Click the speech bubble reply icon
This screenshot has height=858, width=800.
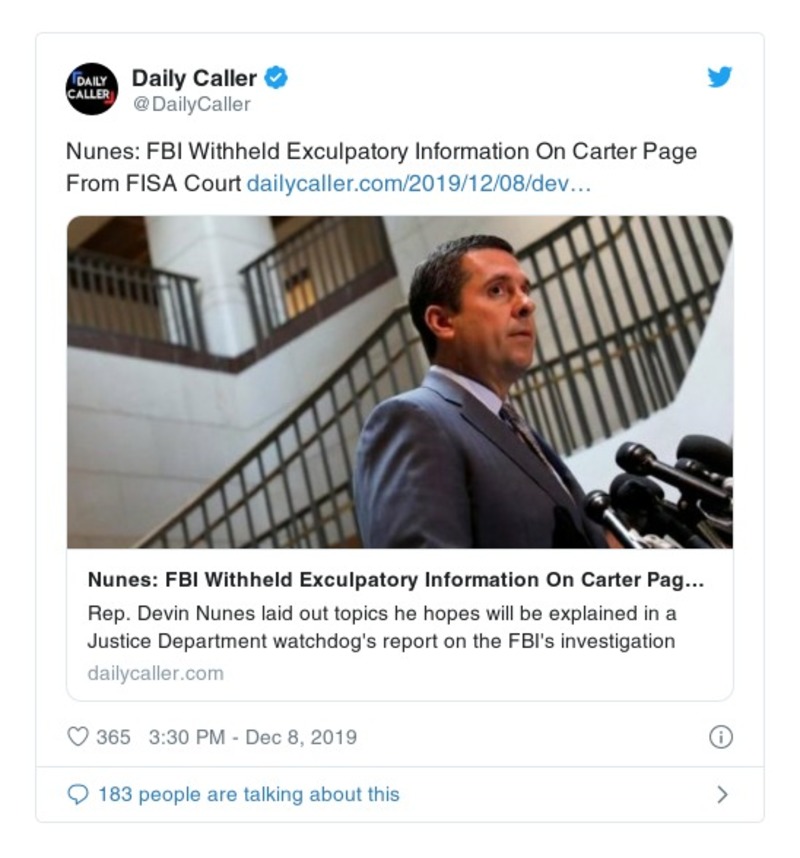click(78, 794)
